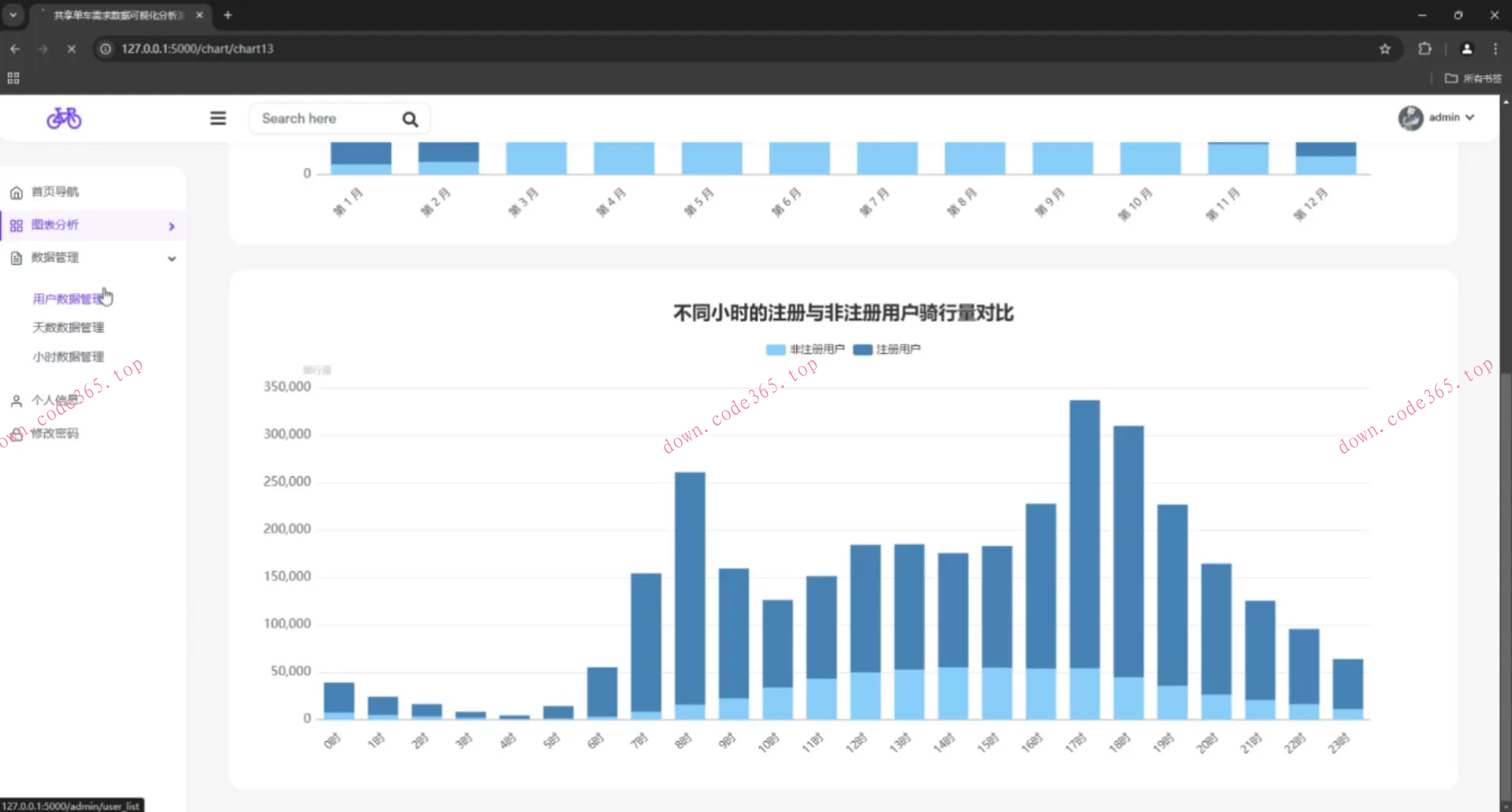Click the person icon beside 个人信息
This screenshot has height=812, width=1512.
click(x=17, y=400)
